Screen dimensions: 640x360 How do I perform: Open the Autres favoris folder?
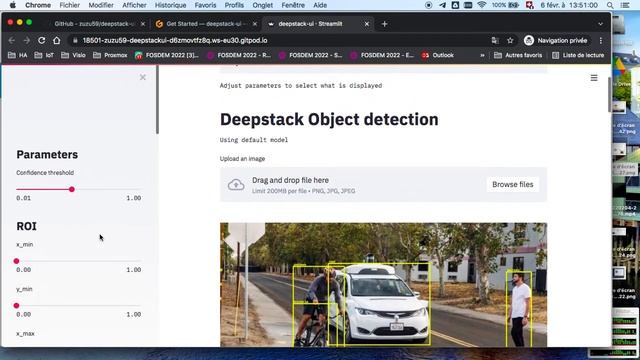point(518,55)
